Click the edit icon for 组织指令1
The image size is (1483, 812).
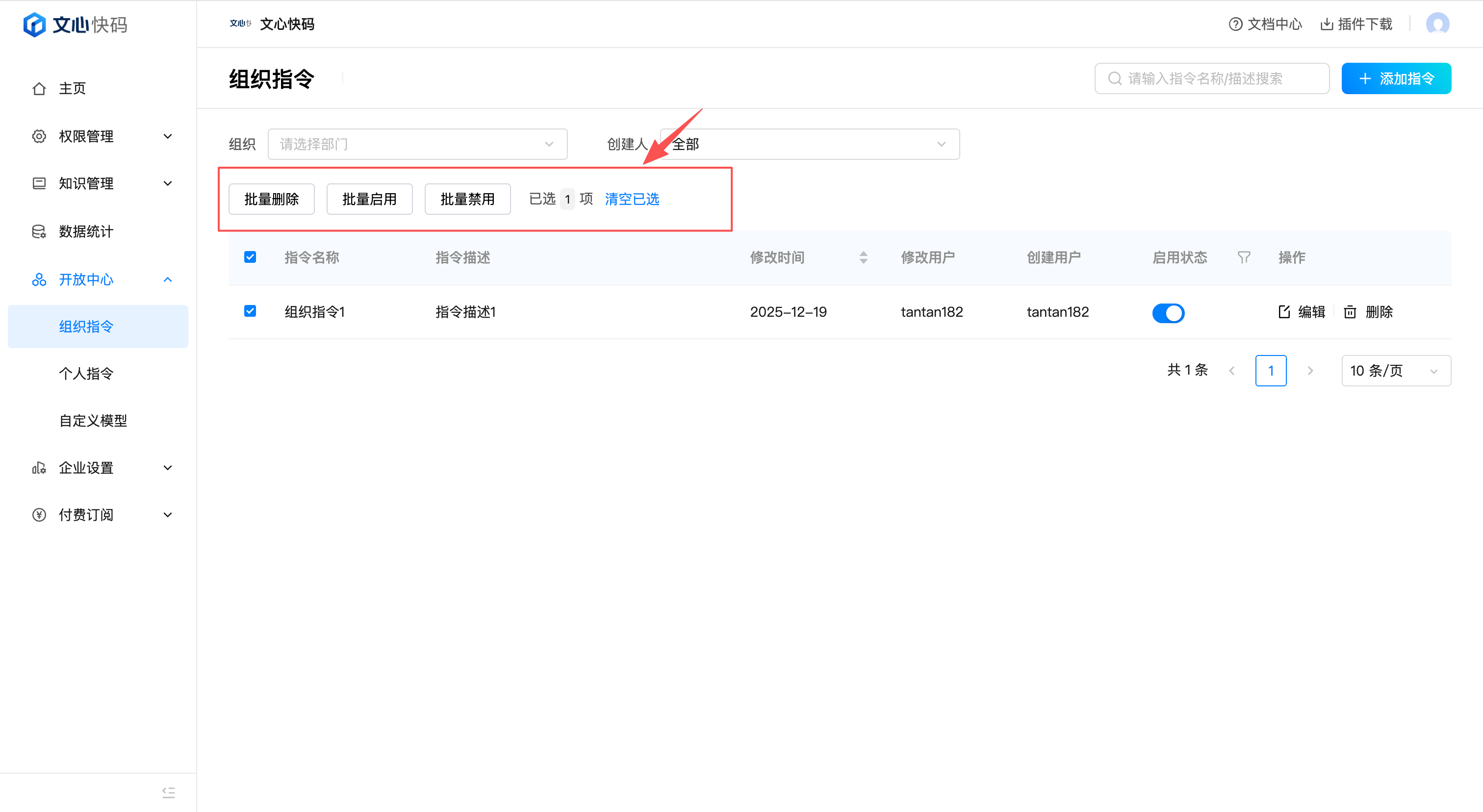[x=1284, y=312]
